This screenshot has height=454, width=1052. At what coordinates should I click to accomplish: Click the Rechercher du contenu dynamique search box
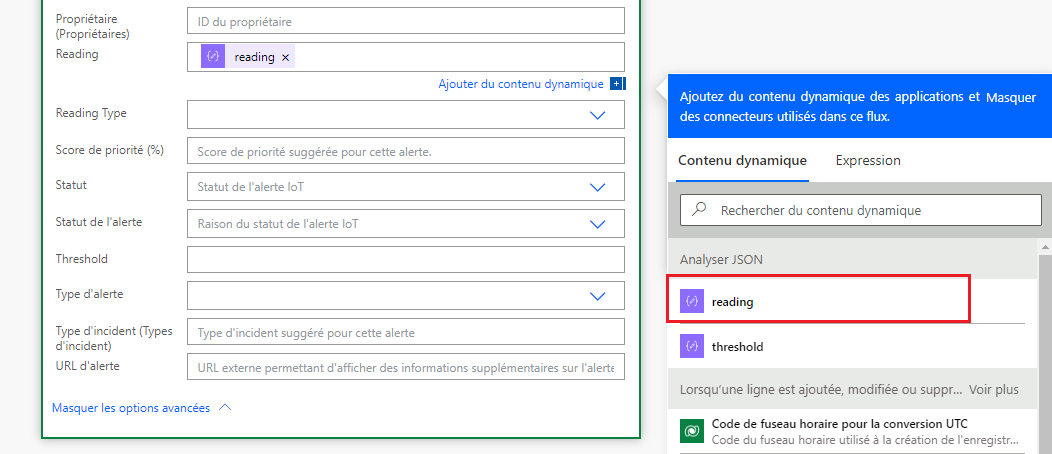click(x=861, y=210)
